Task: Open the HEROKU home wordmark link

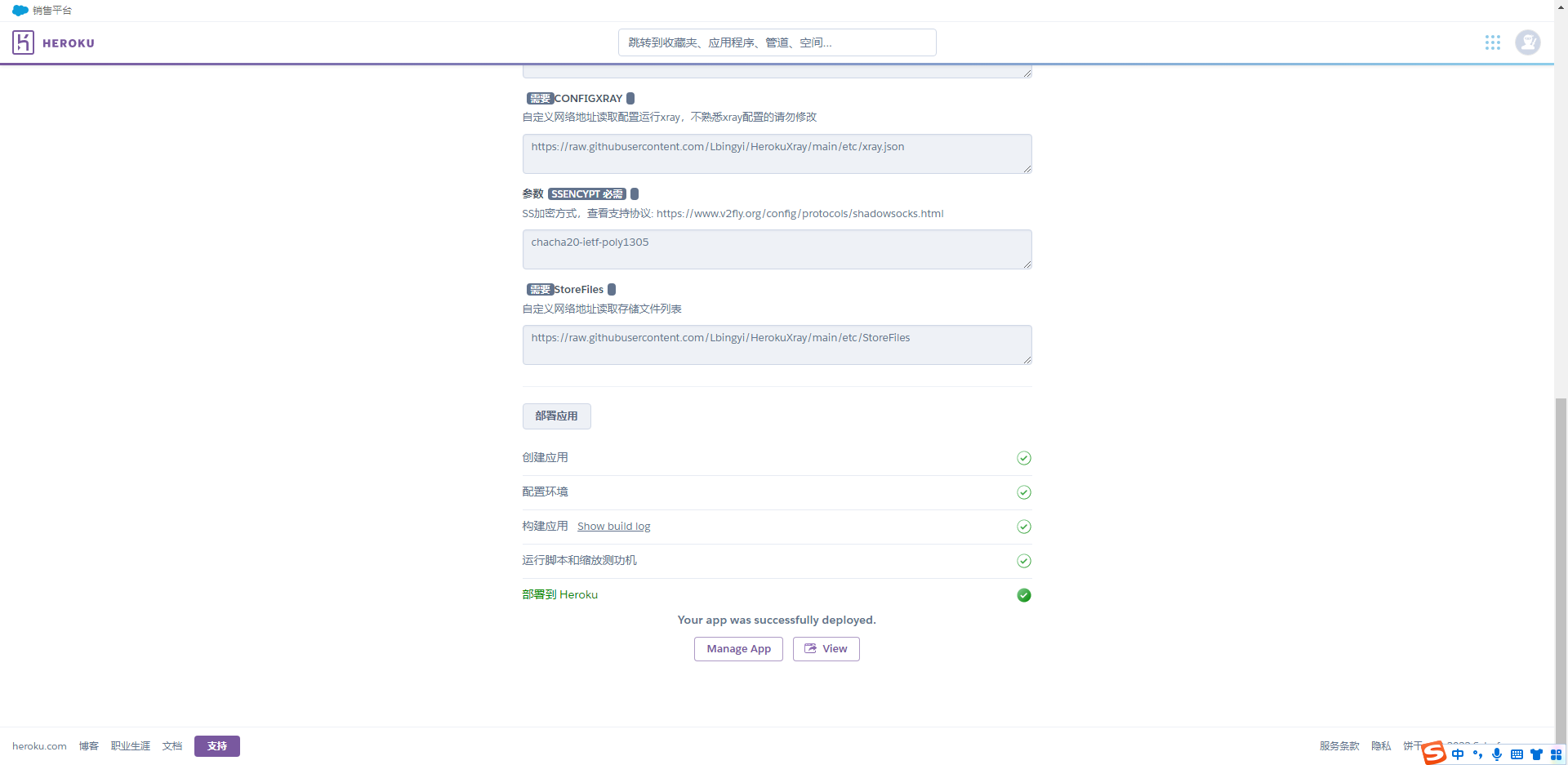Action: pyautogui.click(x=69, y=43)
